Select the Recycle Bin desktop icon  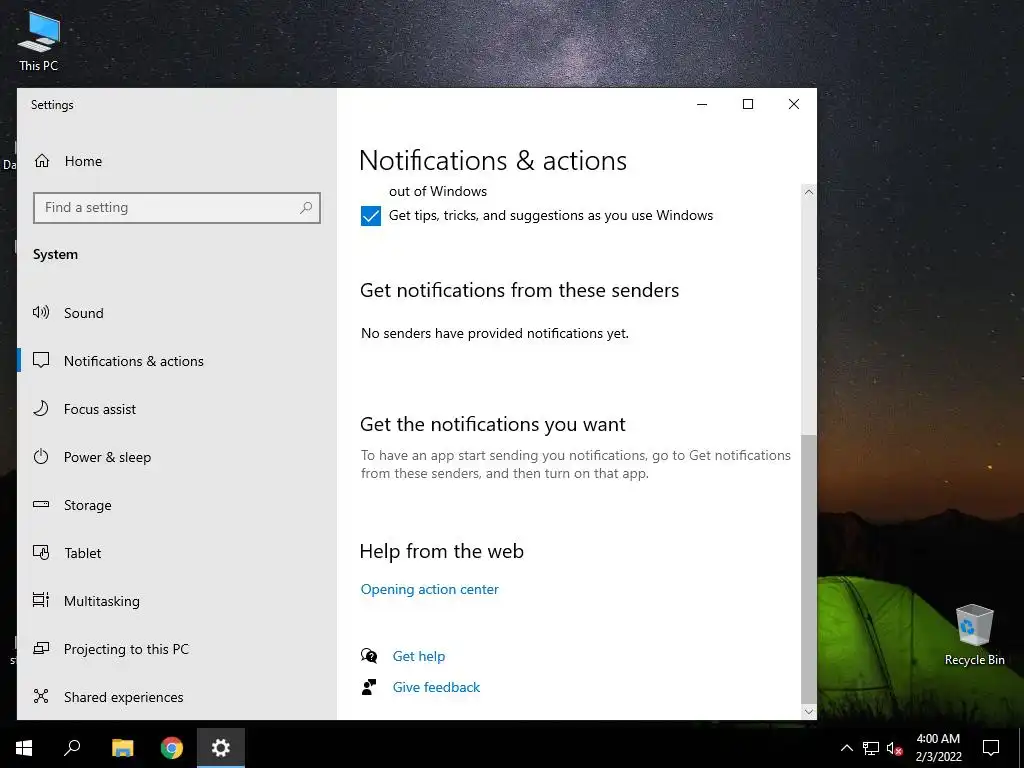coord(974,635)
